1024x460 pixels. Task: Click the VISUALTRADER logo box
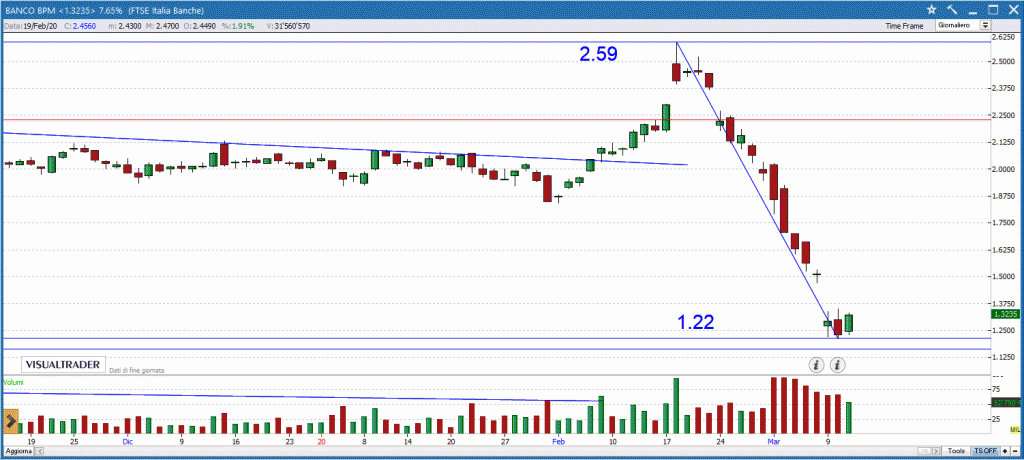[x=62, y=365]
